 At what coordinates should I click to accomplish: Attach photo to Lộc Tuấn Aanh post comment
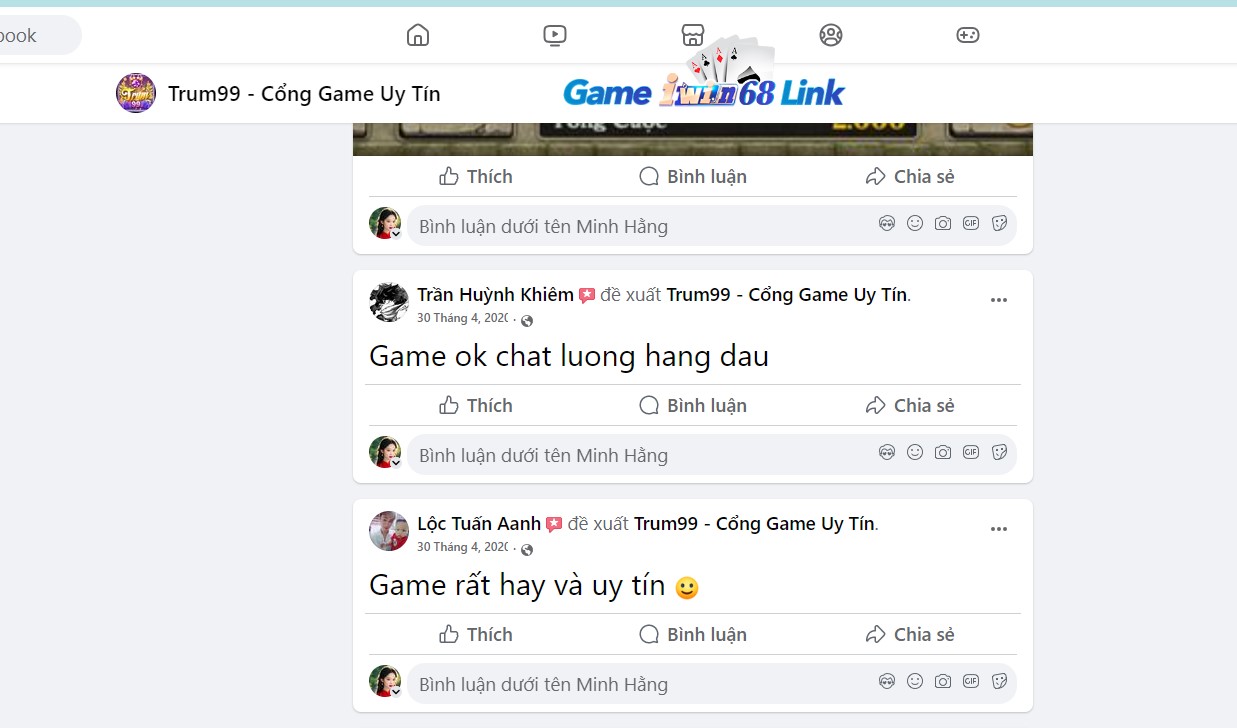coord(943,682)
